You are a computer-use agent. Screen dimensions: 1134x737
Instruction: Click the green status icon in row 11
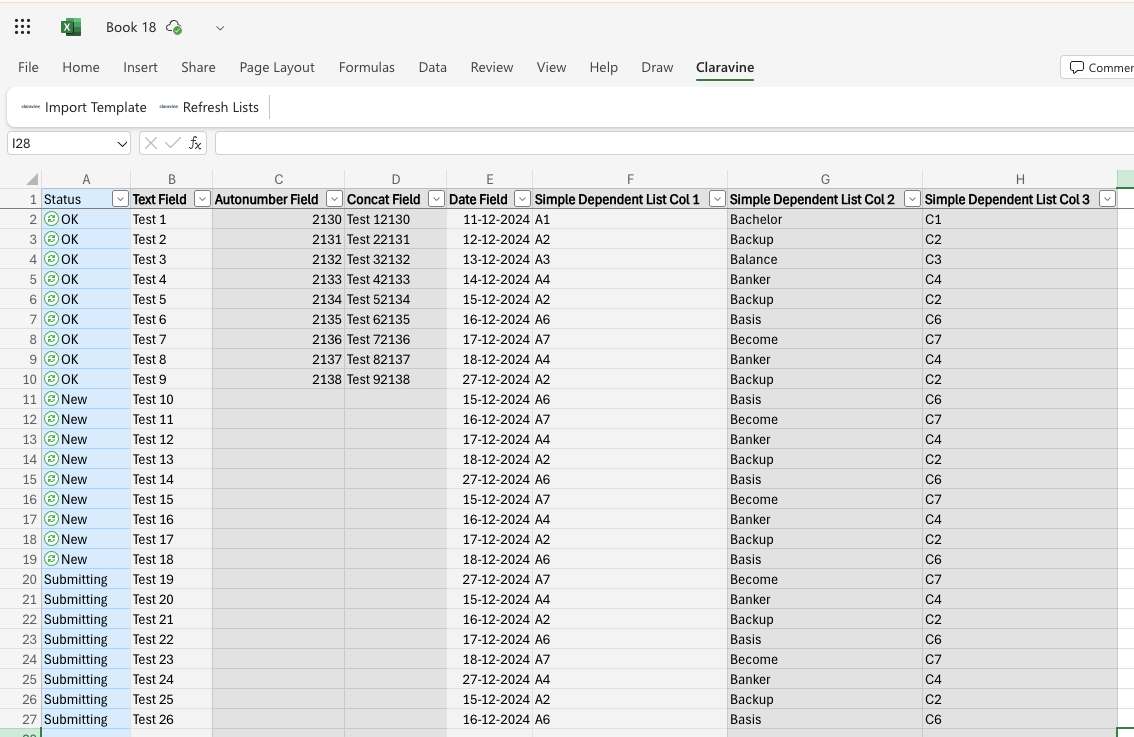(x=51, y=399)
